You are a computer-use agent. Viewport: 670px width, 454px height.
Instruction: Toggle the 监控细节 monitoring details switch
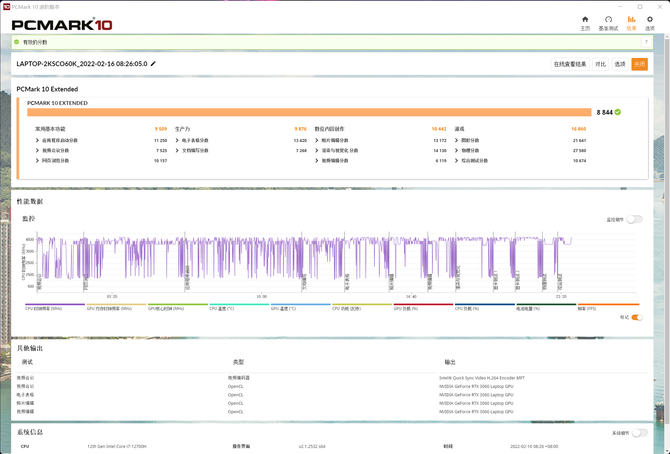(x=634, y=219)
